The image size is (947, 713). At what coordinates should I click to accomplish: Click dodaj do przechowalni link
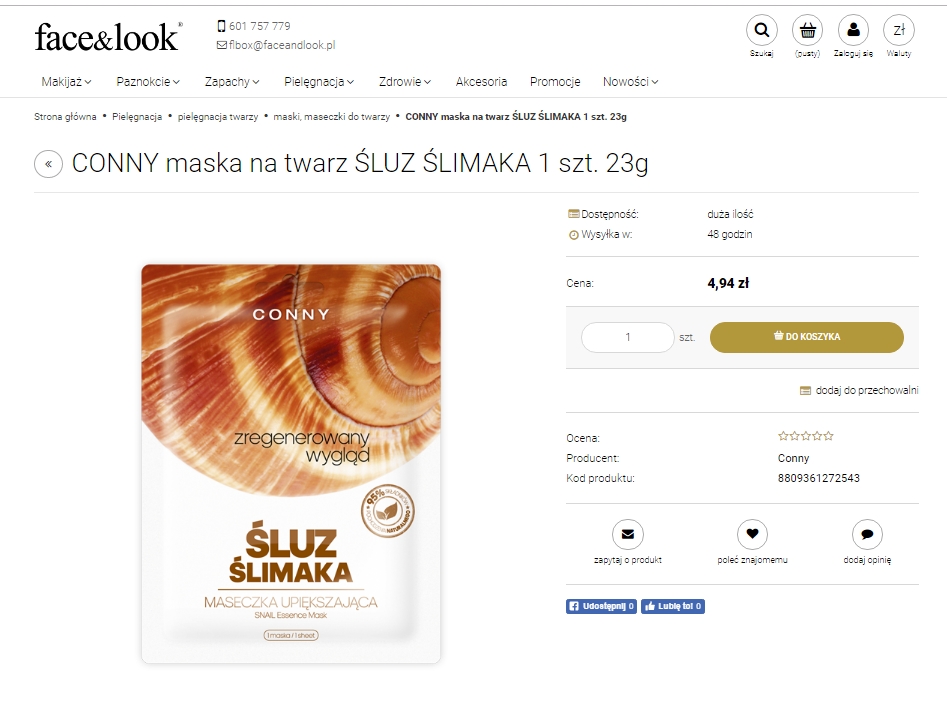pyautogui.click(x=858, y=391)
